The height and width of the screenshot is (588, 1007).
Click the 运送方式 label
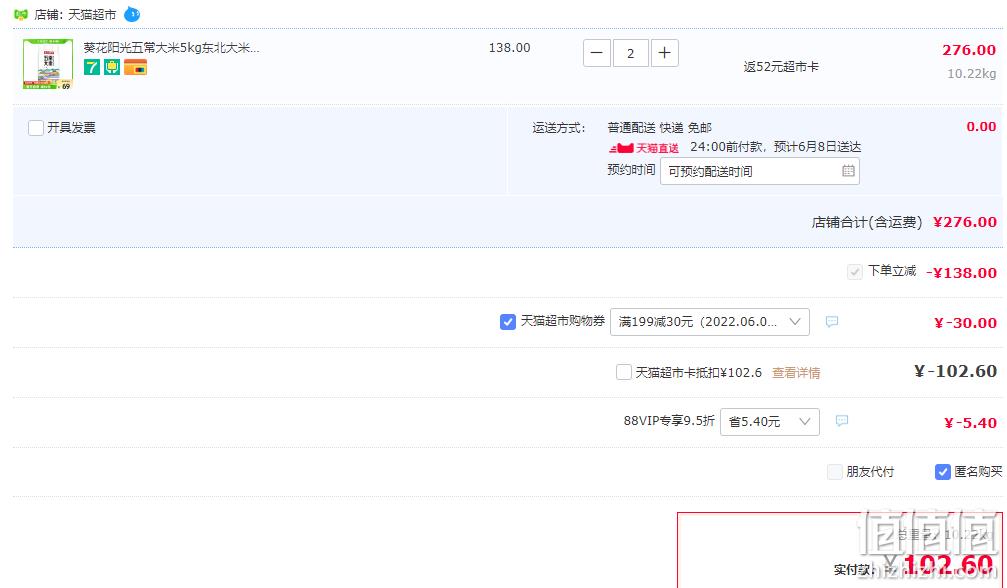pos(559,128)
